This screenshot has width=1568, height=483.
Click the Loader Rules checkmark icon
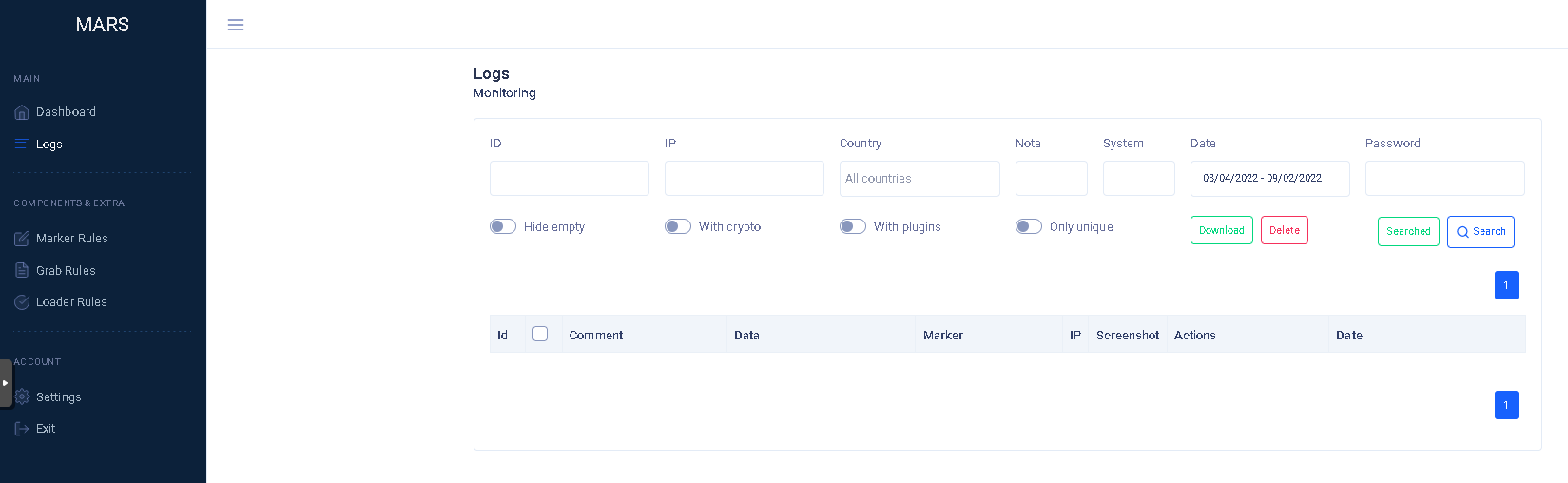point(22,302)
